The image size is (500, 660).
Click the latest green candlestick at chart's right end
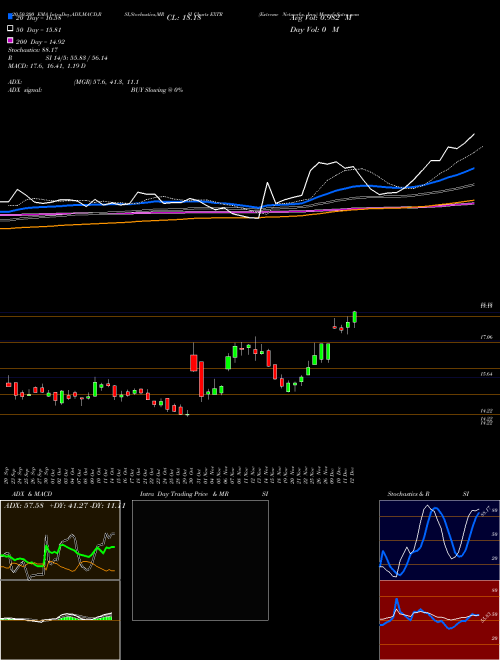(x=355, y=317)
